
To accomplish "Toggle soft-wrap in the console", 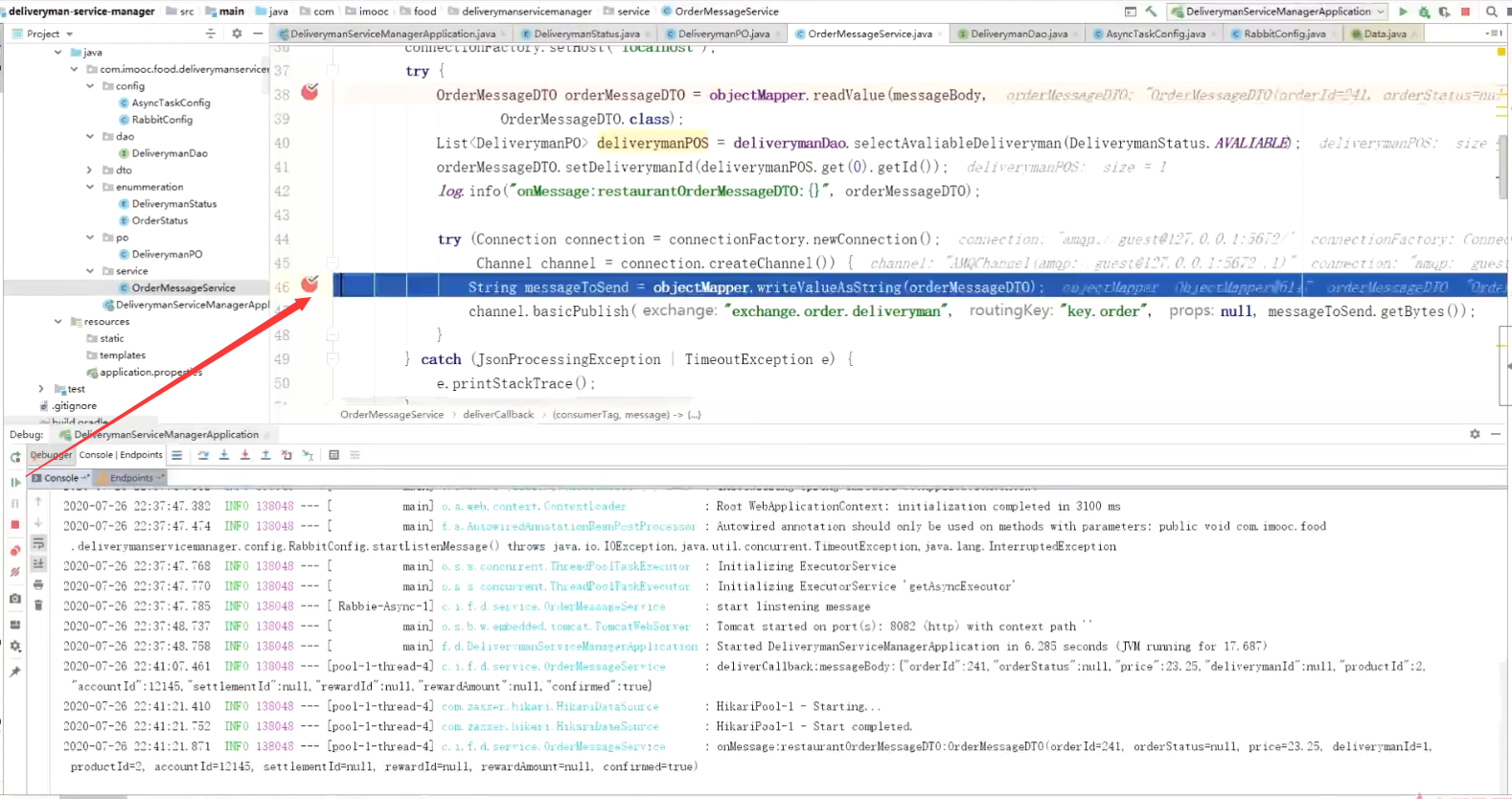I will tap(38, 543).
